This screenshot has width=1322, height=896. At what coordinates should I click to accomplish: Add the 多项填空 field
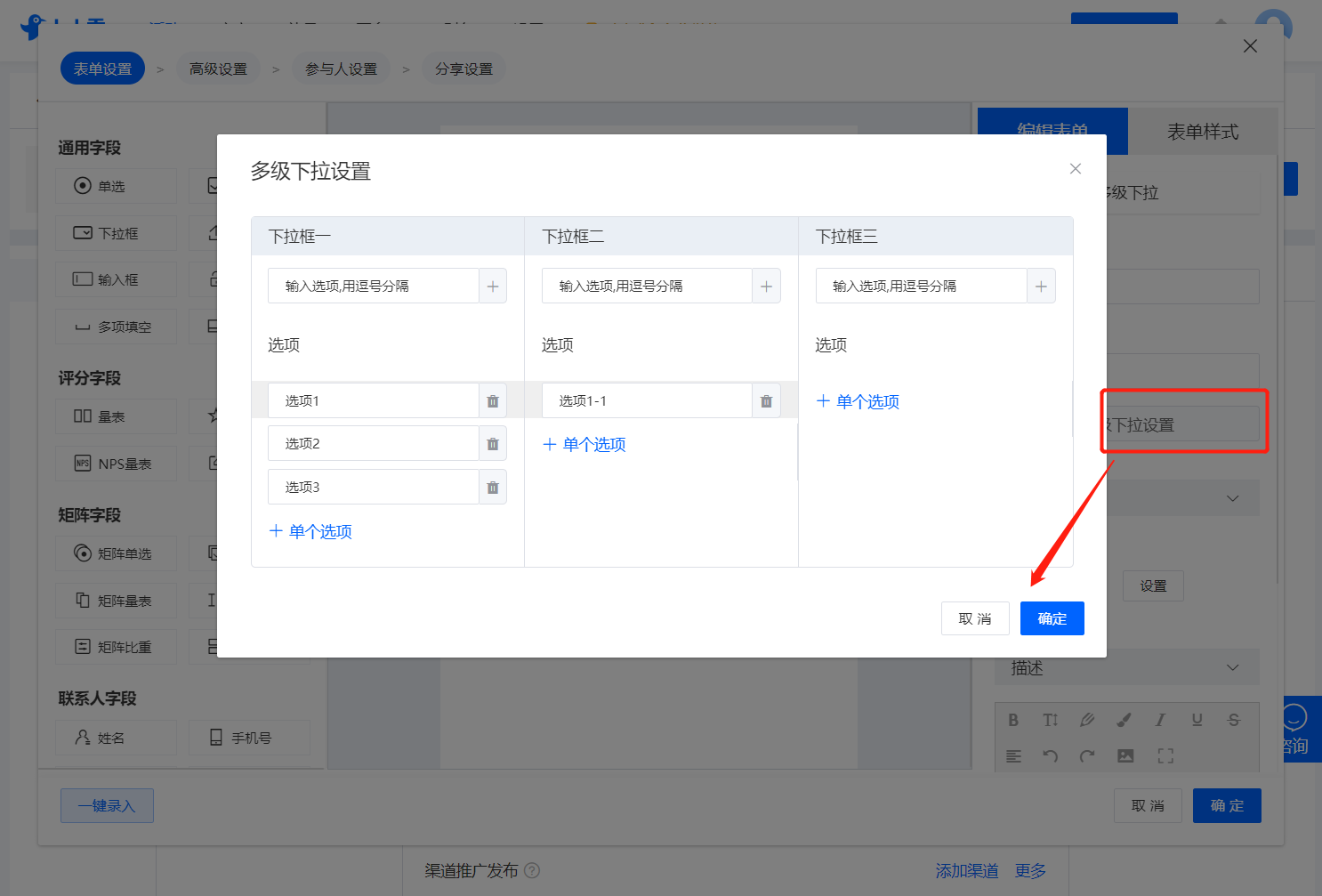116,327
